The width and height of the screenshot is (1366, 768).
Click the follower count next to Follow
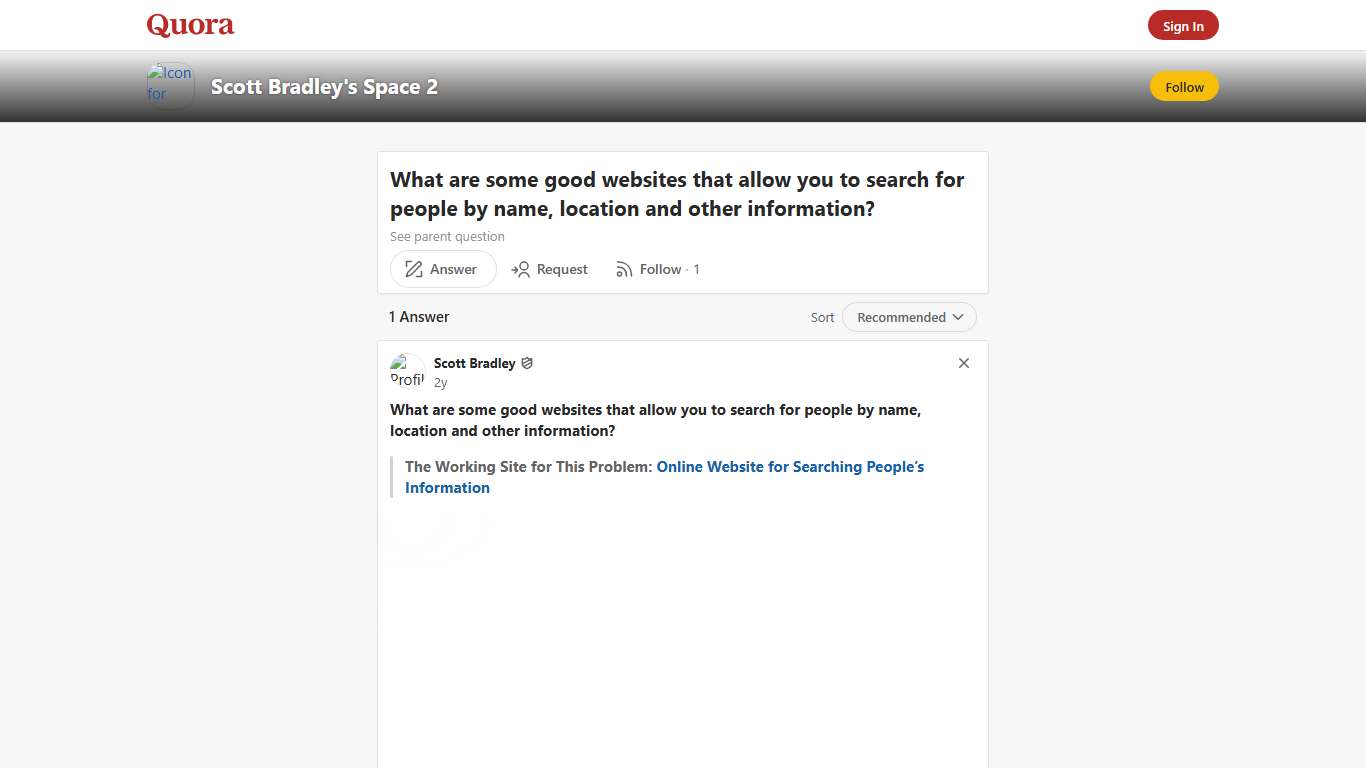click(x=696, y=269)
